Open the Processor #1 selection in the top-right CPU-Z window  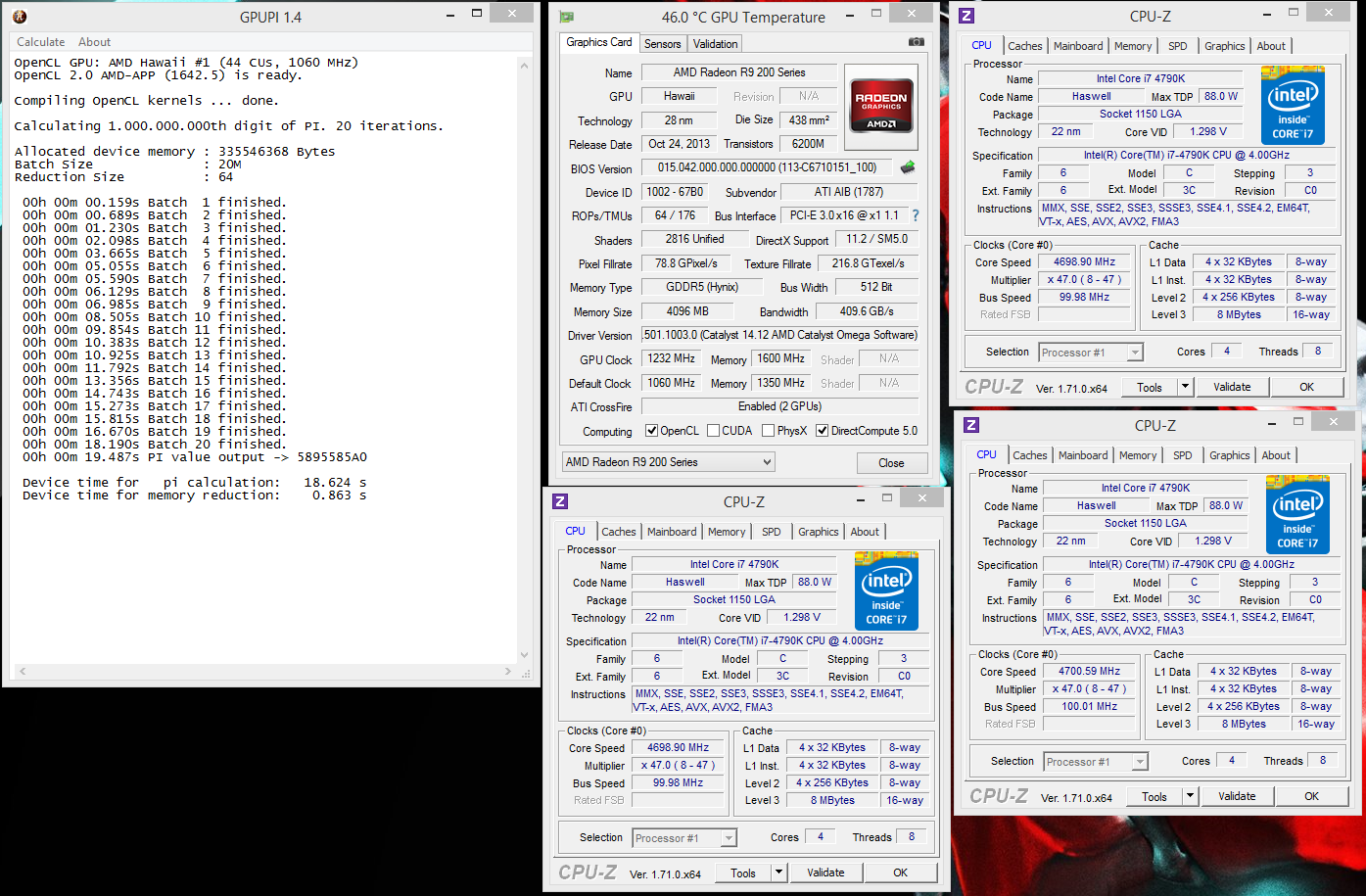1091,353
